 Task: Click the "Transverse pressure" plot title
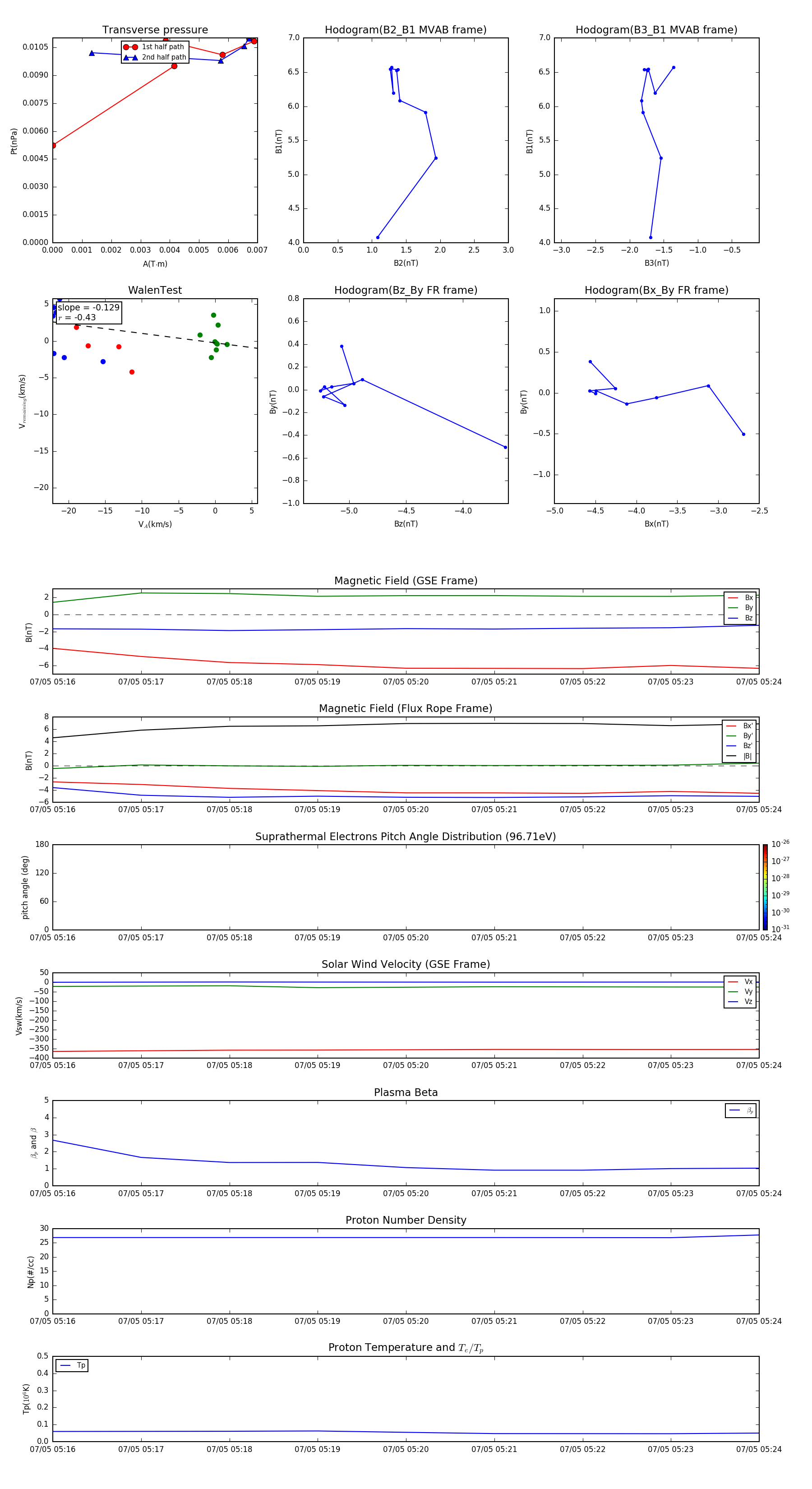(x=155, y=30)
